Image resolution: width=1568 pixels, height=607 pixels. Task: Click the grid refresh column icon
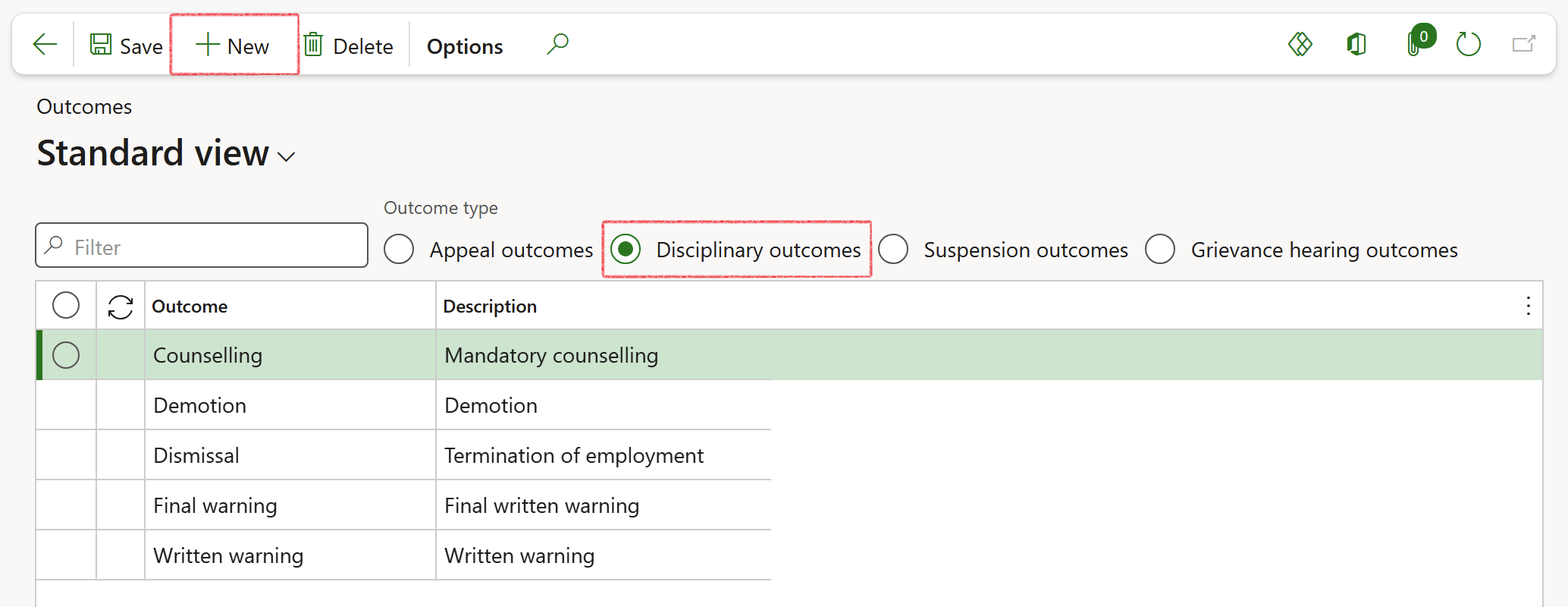[121, 307]
